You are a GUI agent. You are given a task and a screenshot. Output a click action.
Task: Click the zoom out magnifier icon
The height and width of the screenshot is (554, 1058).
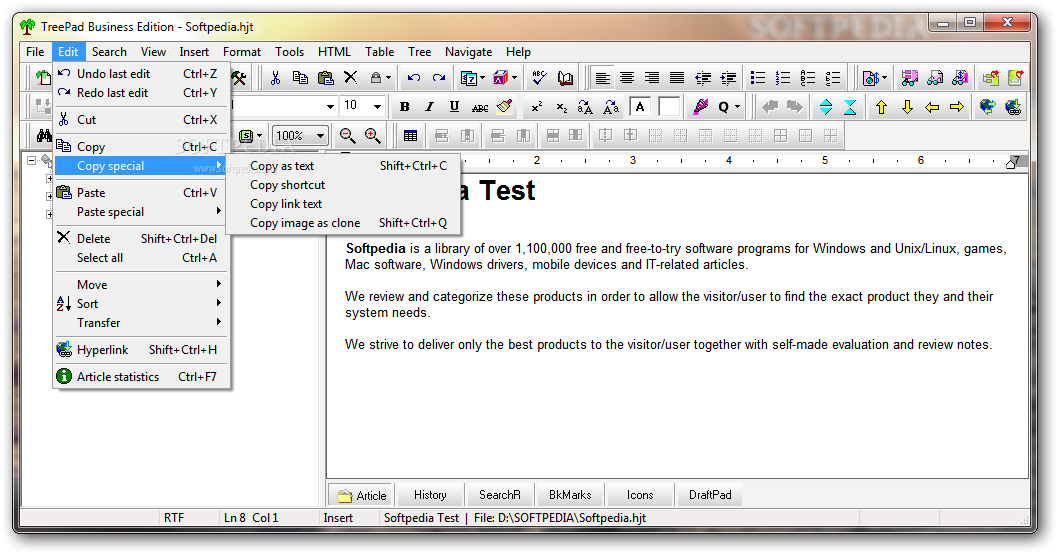(x=347, y=136)
